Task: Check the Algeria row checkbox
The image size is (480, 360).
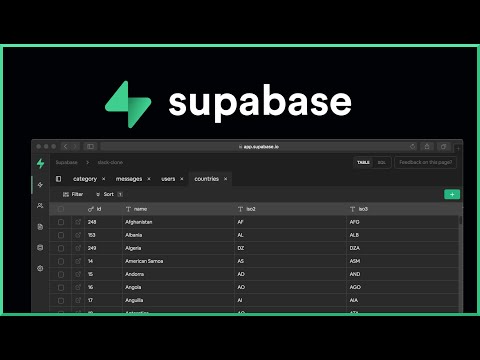Action: click(x=61, y=248)
